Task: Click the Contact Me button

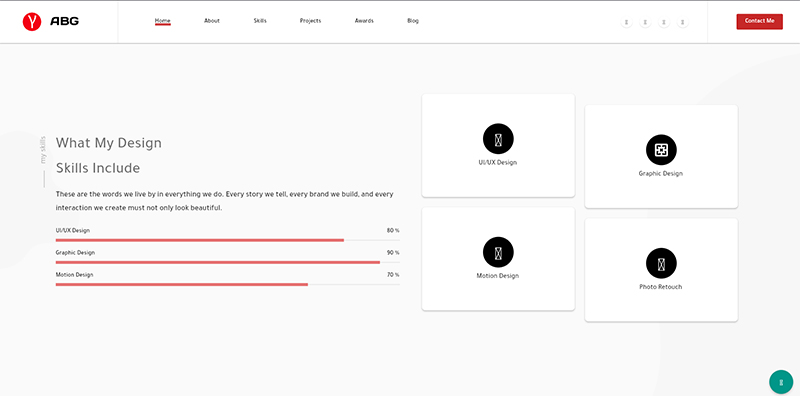Action: click(759, 21)
